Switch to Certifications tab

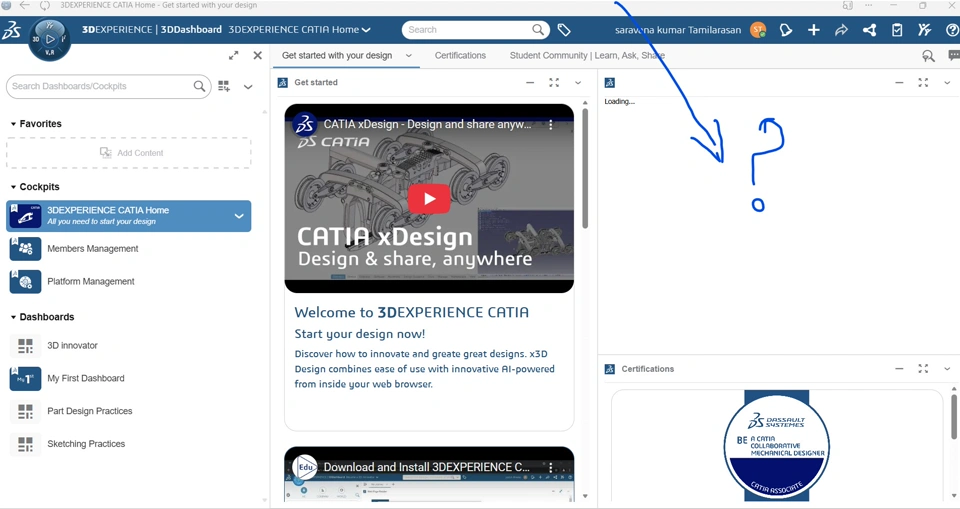(x=460, y=56)
